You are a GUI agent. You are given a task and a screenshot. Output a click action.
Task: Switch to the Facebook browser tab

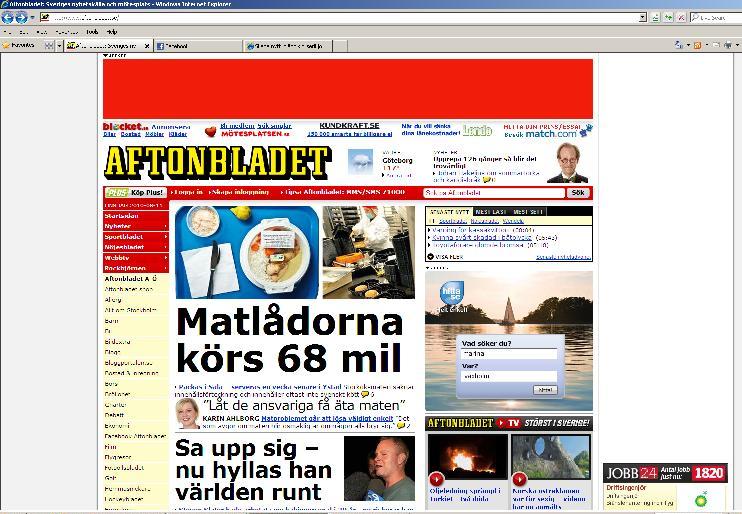(x=196, y=46)
